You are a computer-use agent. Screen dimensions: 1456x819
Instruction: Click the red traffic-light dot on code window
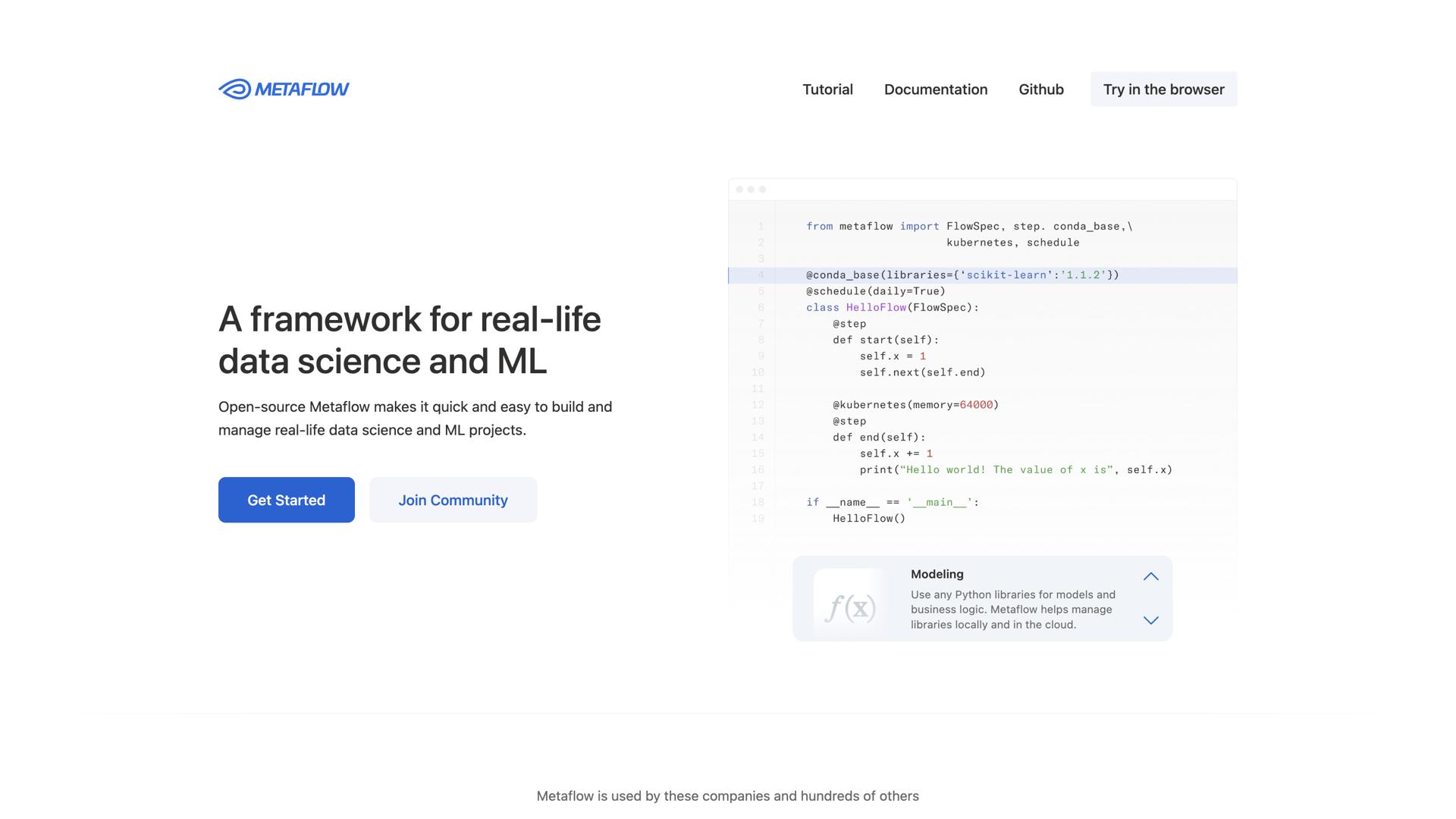point(741,190)
